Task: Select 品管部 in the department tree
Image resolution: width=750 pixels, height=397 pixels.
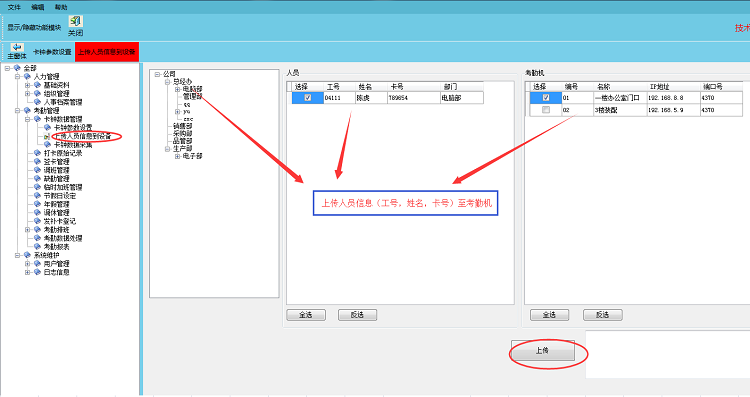Action: [x=182, y=141]
